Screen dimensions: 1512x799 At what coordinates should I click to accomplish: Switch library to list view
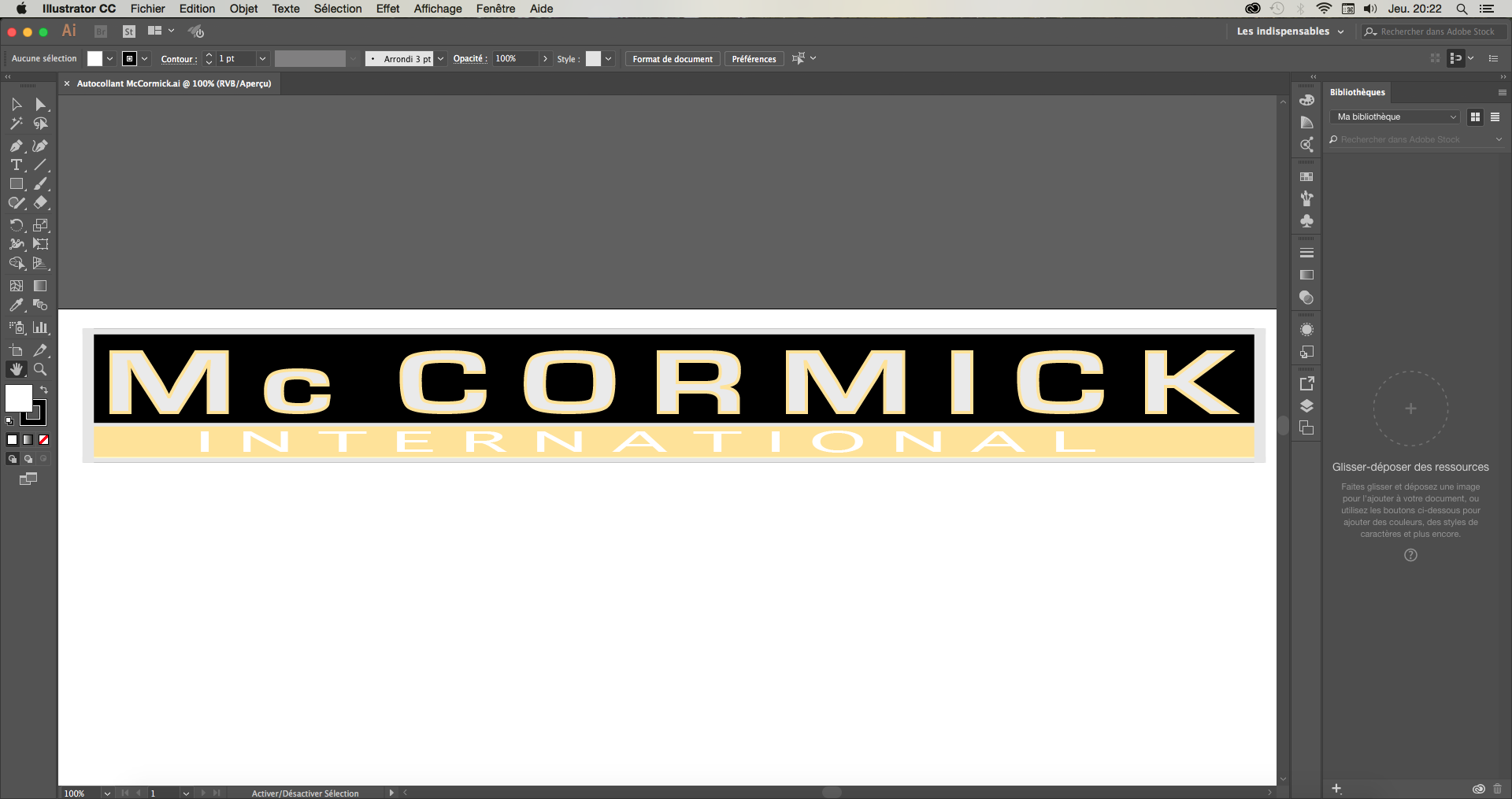(1495, 117)
